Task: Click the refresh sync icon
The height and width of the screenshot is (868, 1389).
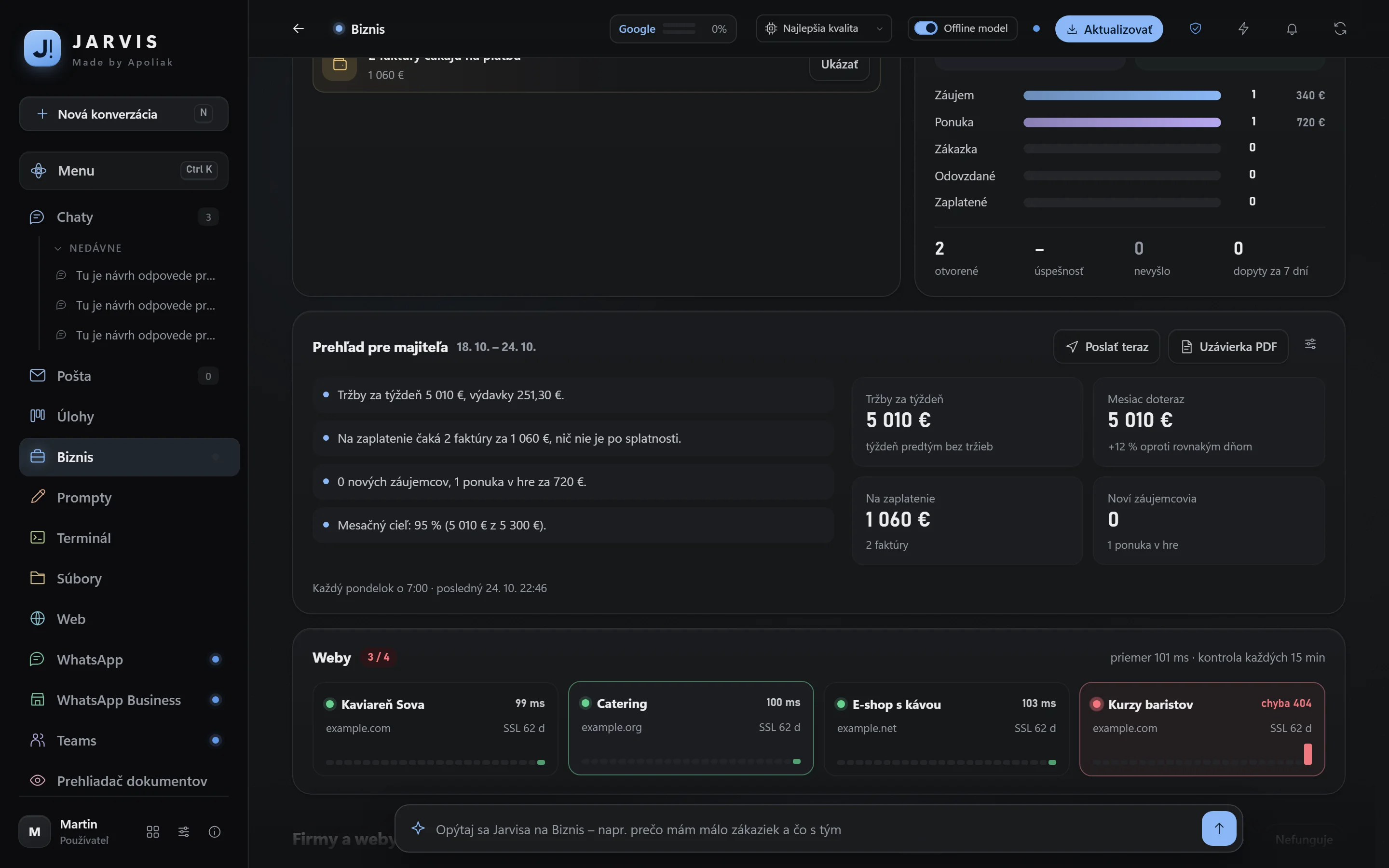Action: click(1340, 29)
